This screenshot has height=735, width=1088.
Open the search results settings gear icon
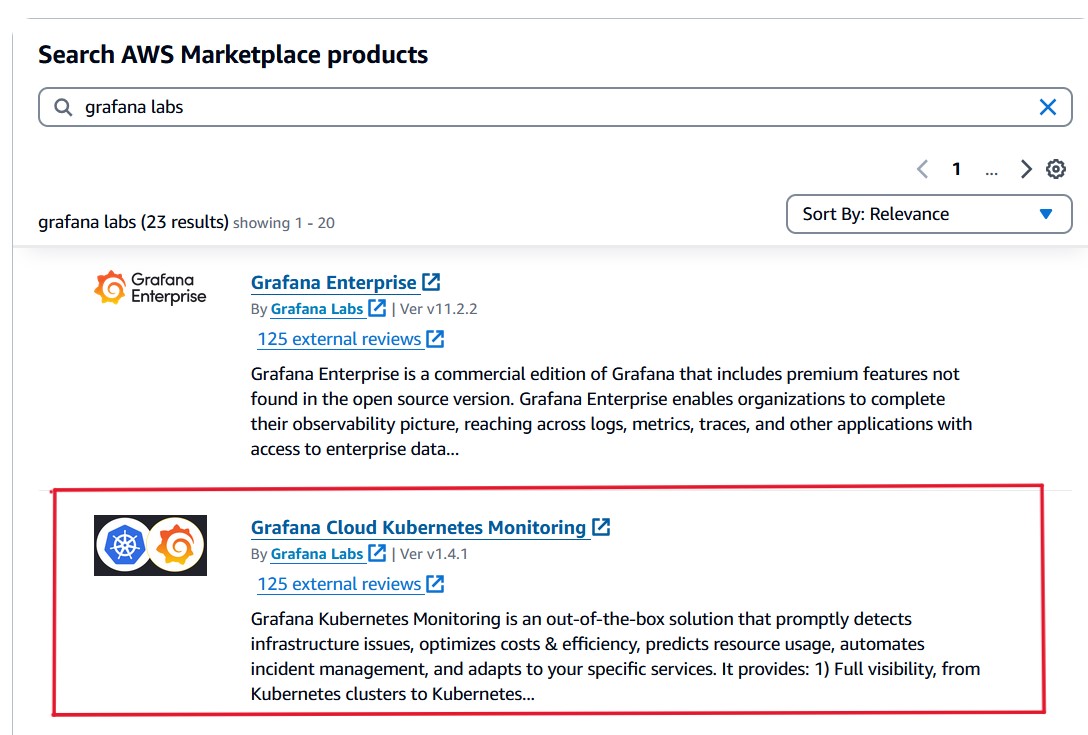coord(1056,169)
